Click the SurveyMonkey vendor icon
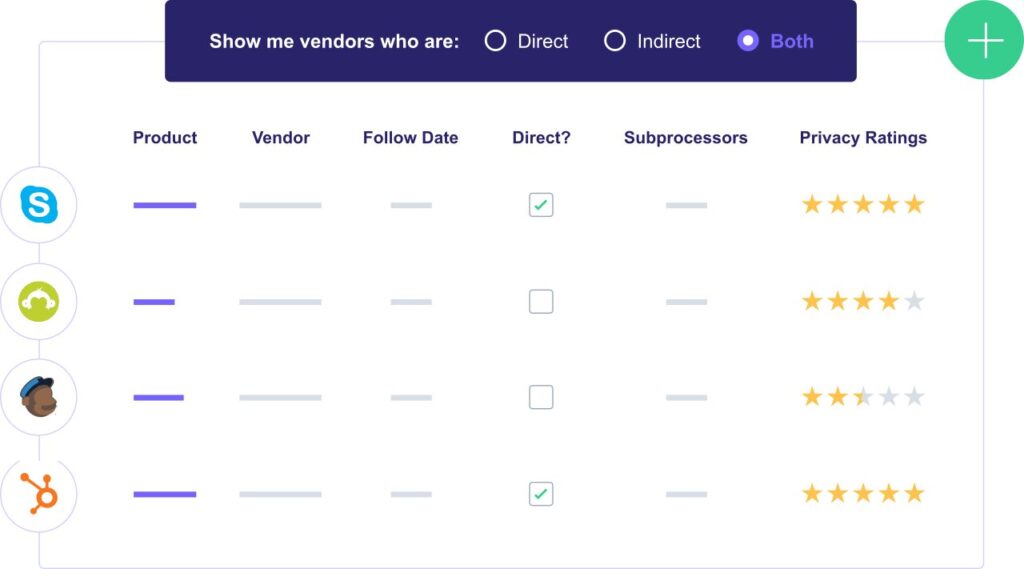The width and height of the screenshot is (1024, 569). pos(39,301)
